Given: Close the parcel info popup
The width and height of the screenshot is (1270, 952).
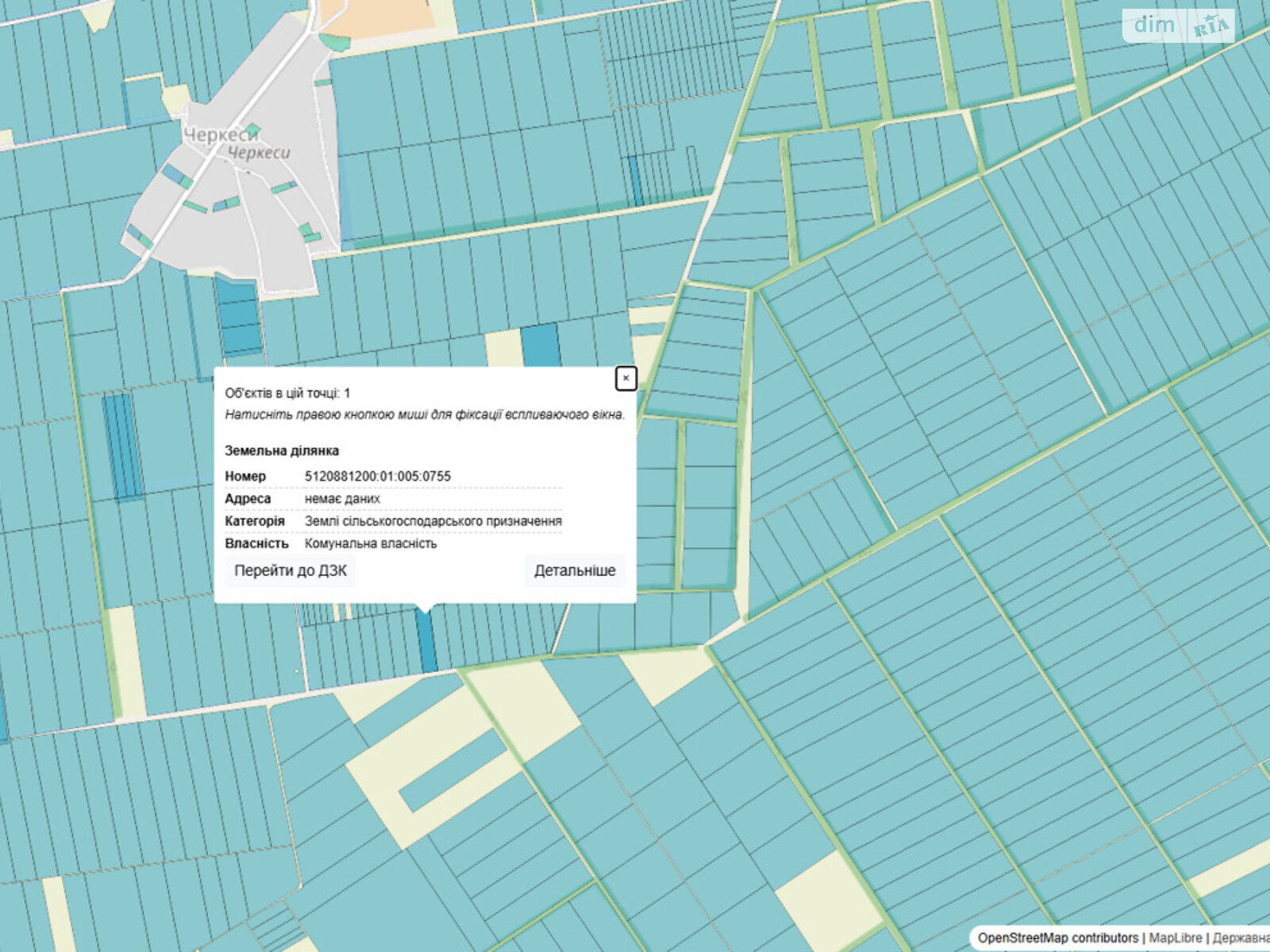Looking at the screenshot, I should (x=625, y=378).
